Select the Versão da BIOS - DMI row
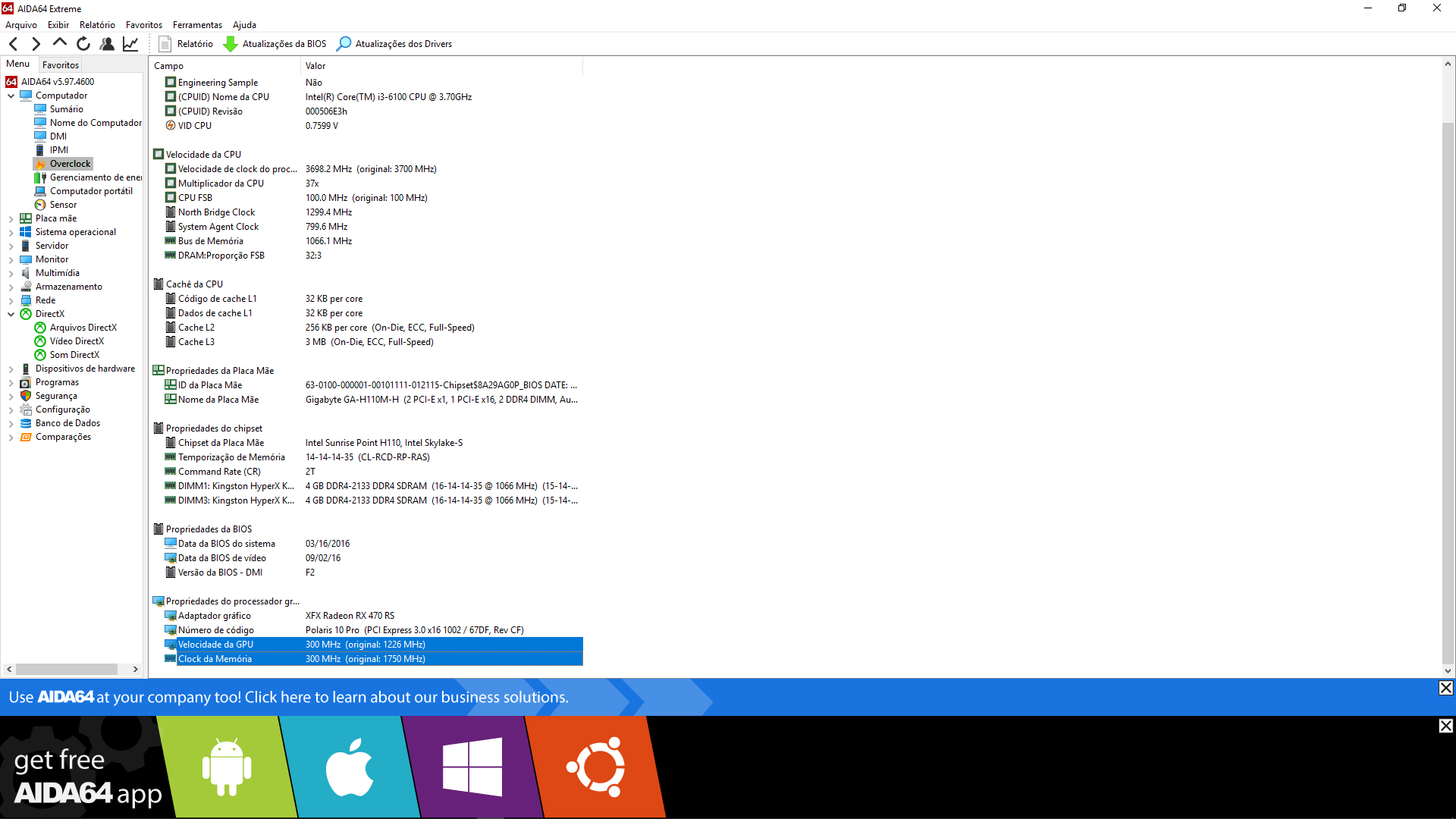1456x819 pixels. 367,573
